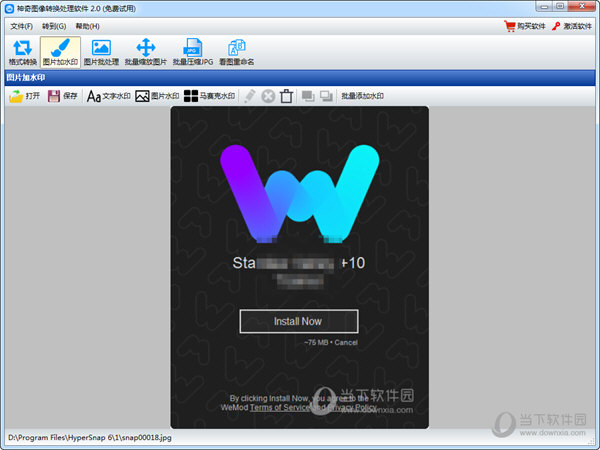Click the Install Now button in image
Screen dimensions: 600x450
tap(298, 321)
